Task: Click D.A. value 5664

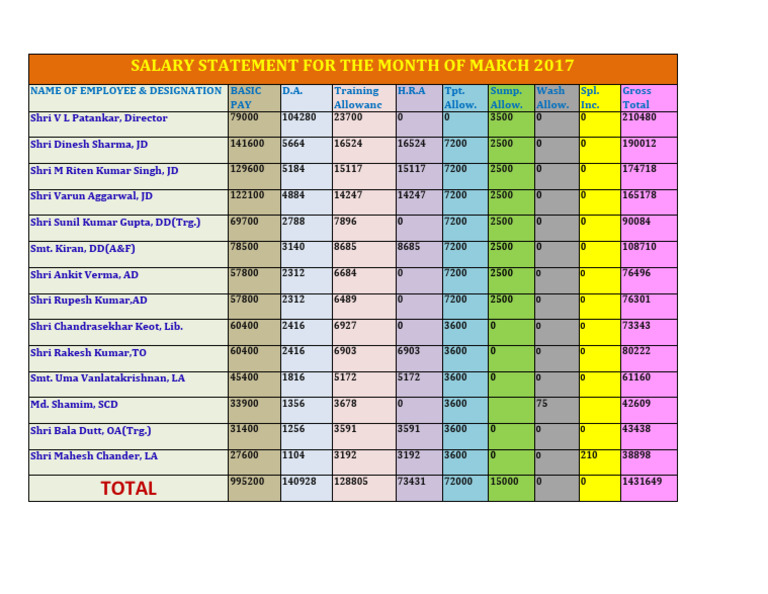Action: click(293, 143)
